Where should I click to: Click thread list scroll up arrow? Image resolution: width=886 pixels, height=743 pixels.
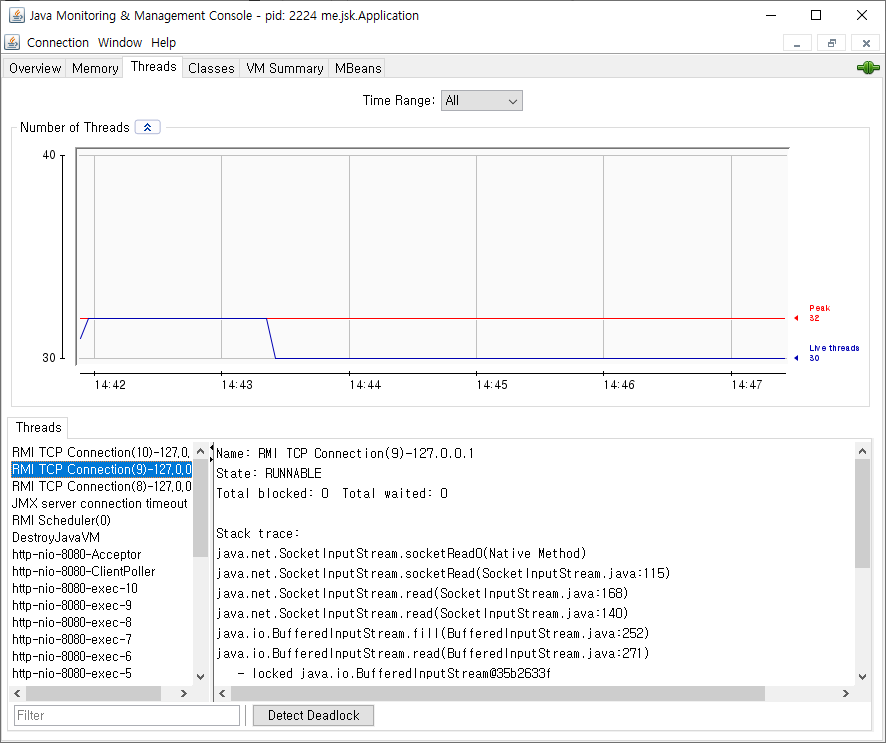coord(201,451)
